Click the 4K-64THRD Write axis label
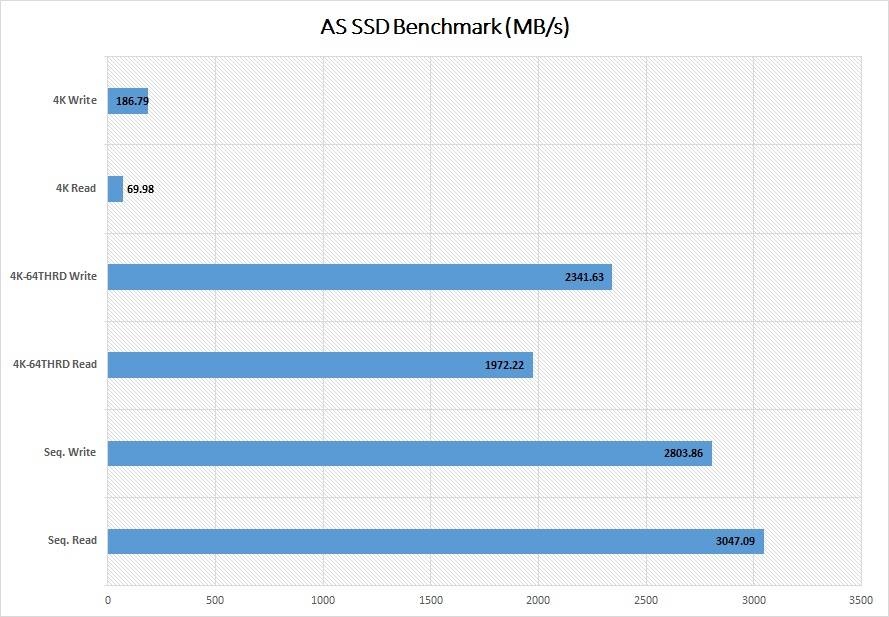 (x=53, y=276)
